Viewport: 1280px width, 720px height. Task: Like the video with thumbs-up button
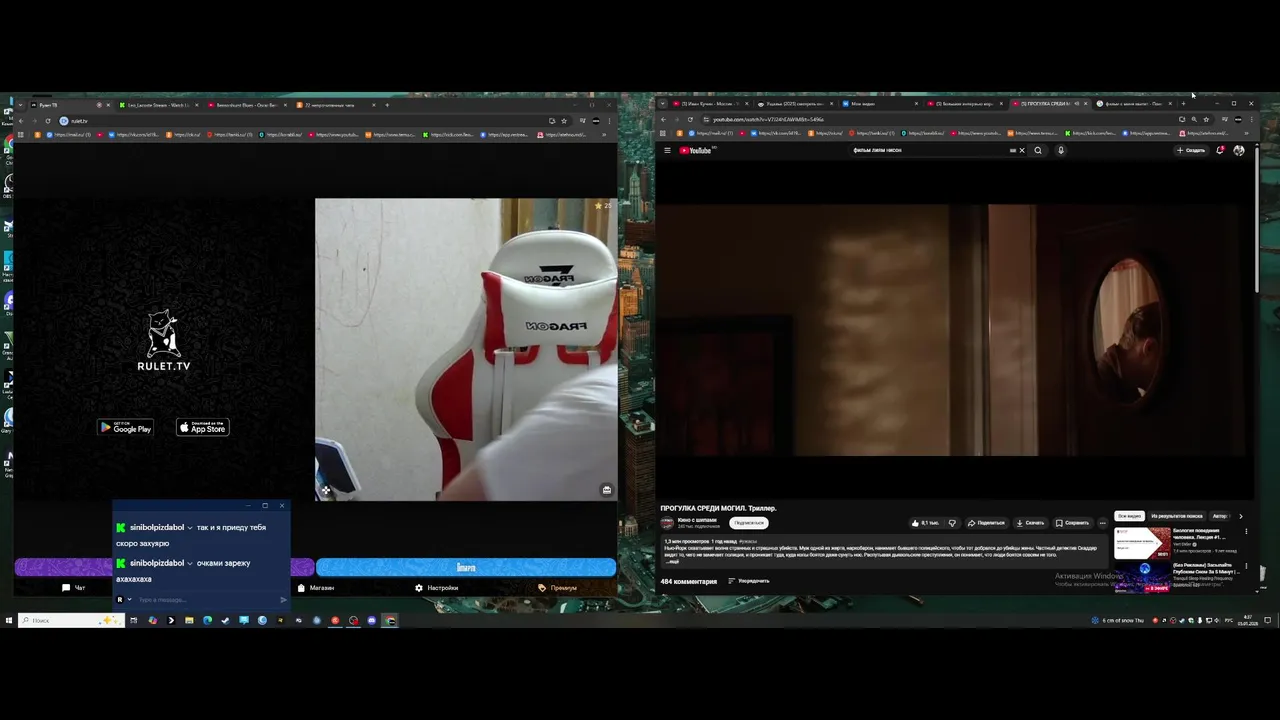point(925,522)
